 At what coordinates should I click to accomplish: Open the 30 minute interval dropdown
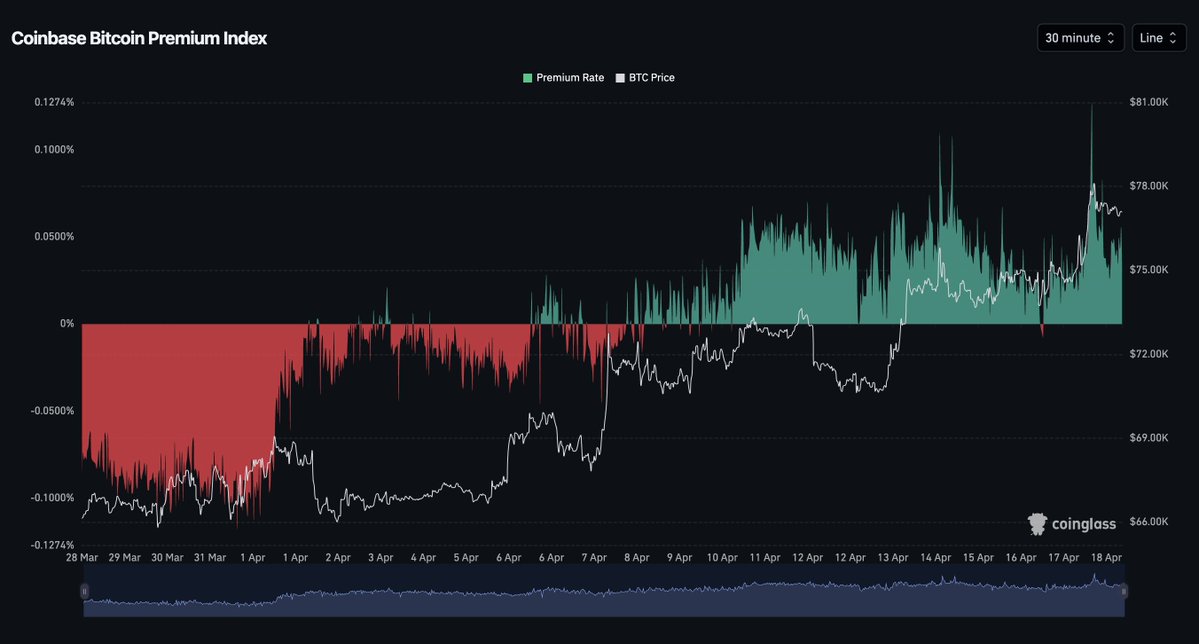pos(1080,38)
